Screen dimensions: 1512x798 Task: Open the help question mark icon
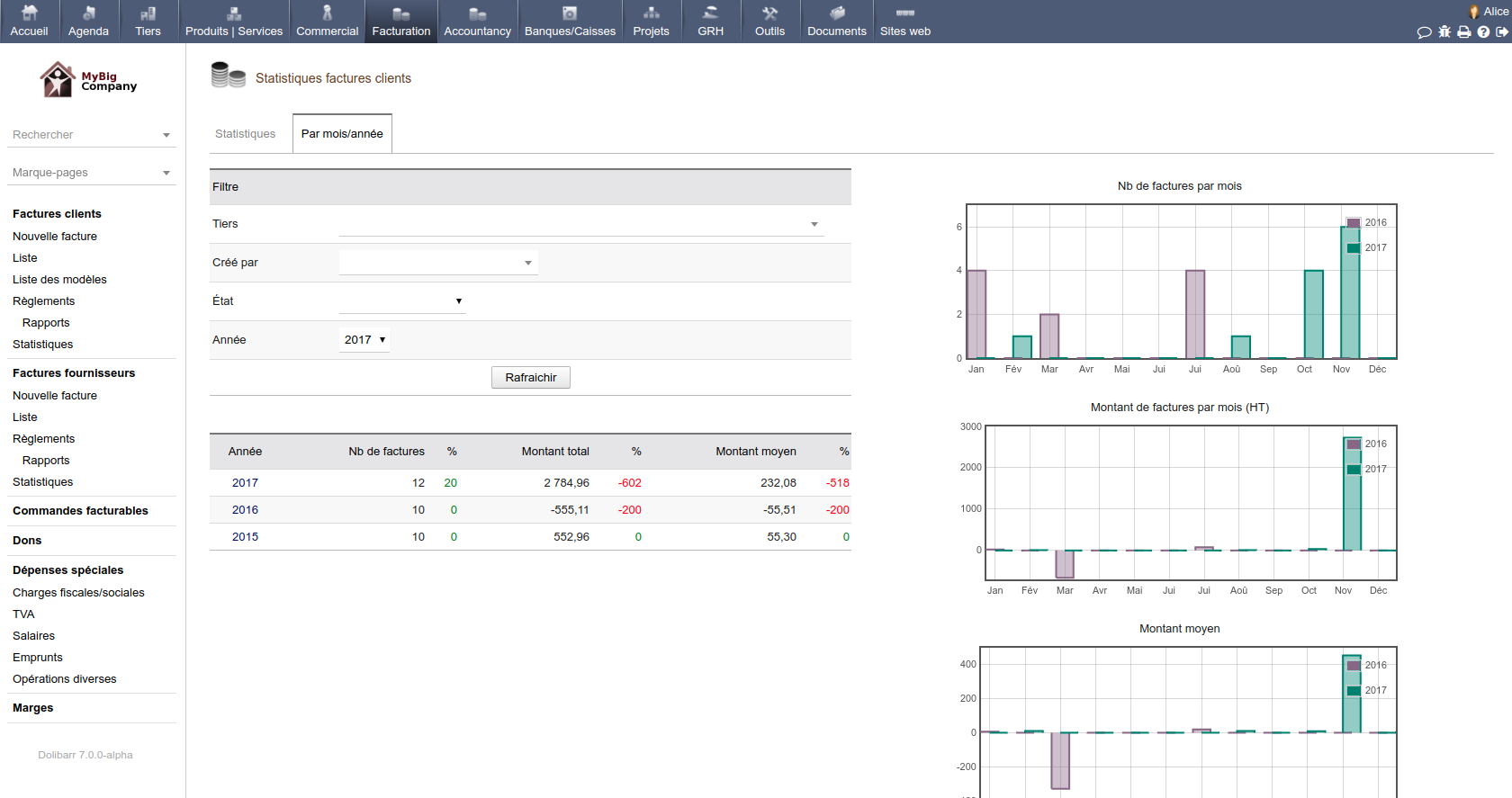tap(1483, 32)
